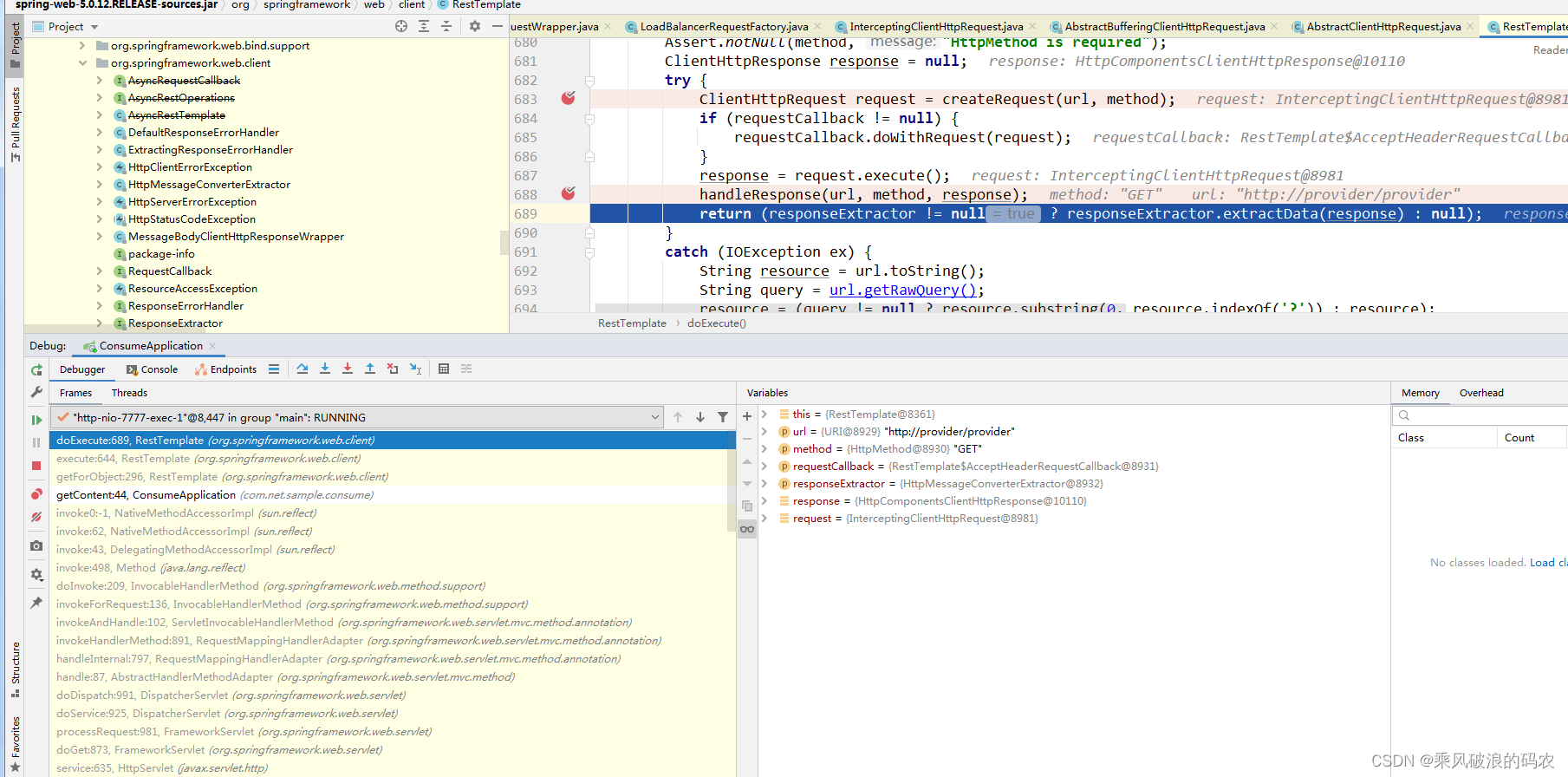Click RestTemplate in editor breadcrumb
1568x777 pixels.
[x=632, y=323]
